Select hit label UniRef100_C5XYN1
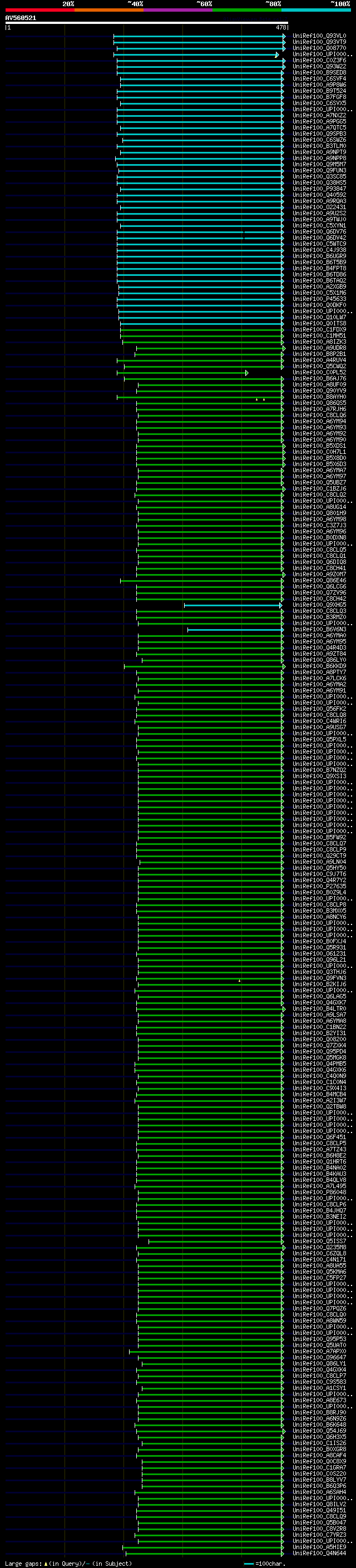The height and width of the screenshot is (1568, 356). (x=319, y=225)
